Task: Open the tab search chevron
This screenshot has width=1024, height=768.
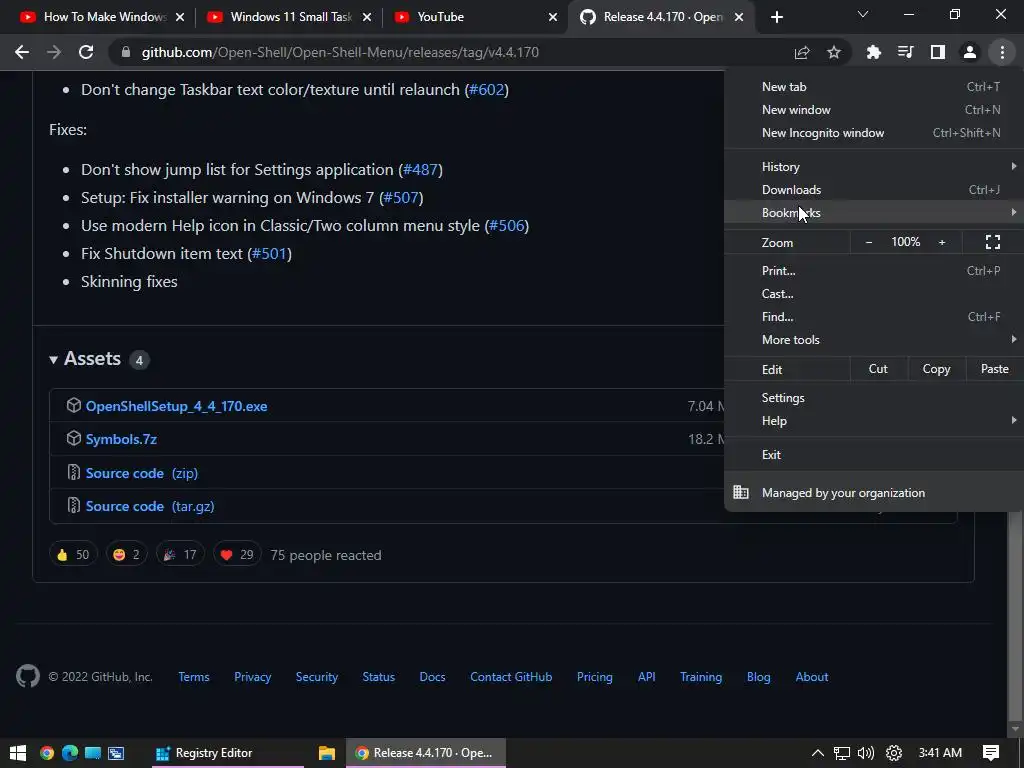Action: tap(863, 14)
